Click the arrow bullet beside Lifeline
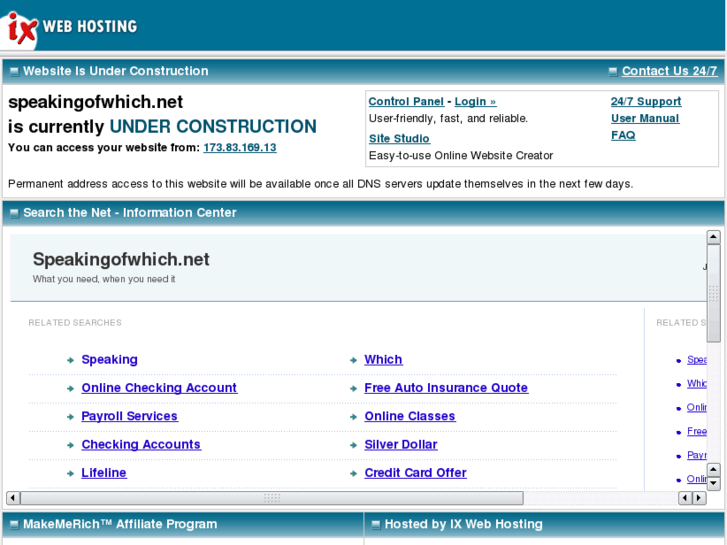 click(x=70, y=473)
